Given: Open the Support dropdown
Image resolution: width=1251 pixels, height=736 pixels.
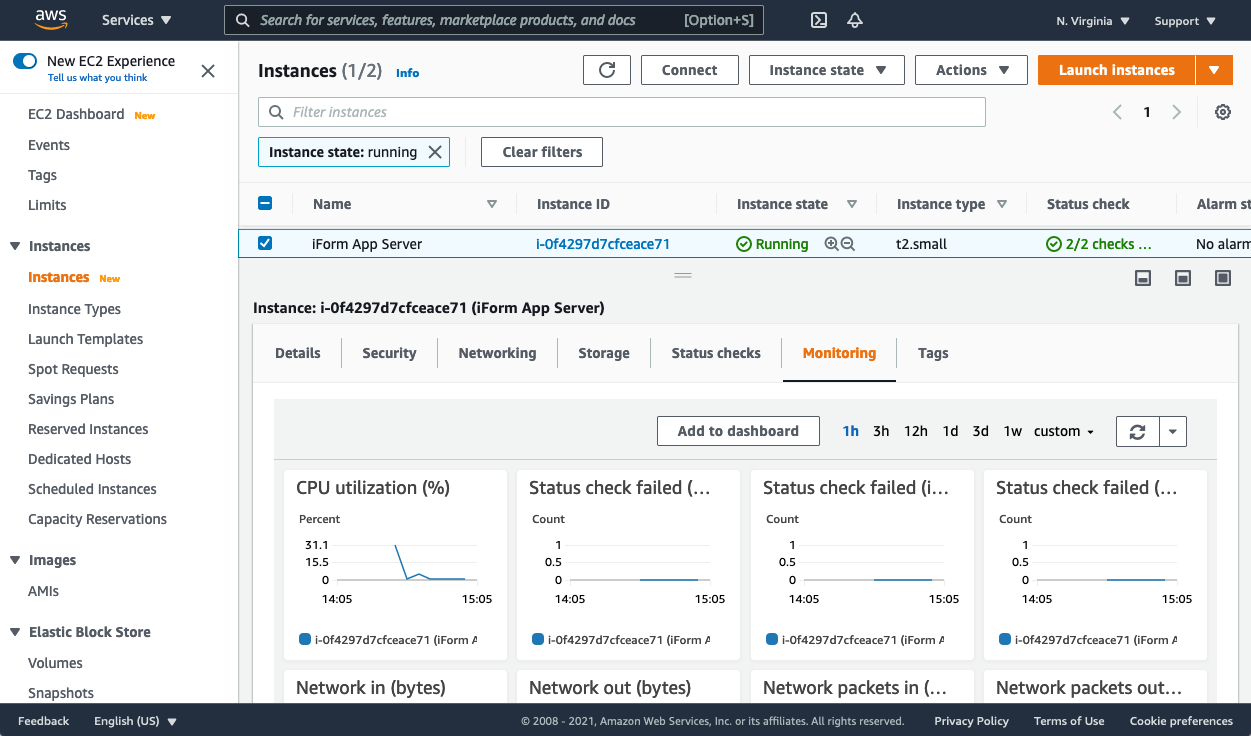Looking at the screenshot, I should click(1185, 21).
